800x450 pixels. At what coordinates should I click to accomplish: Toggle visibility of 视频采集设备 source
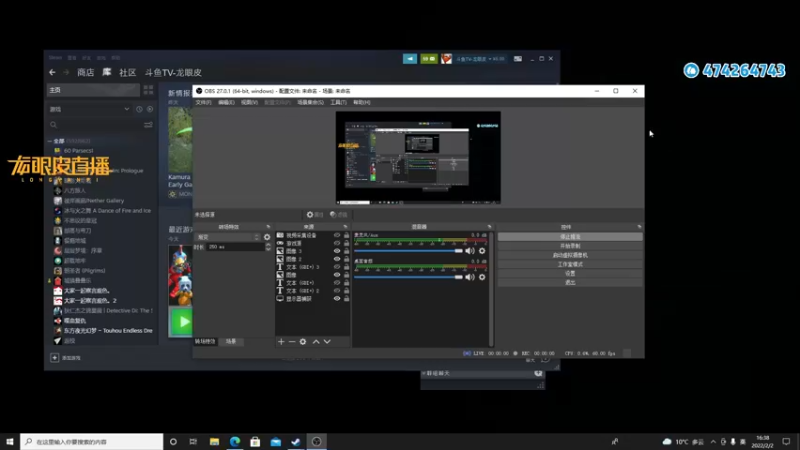(337, 235)
